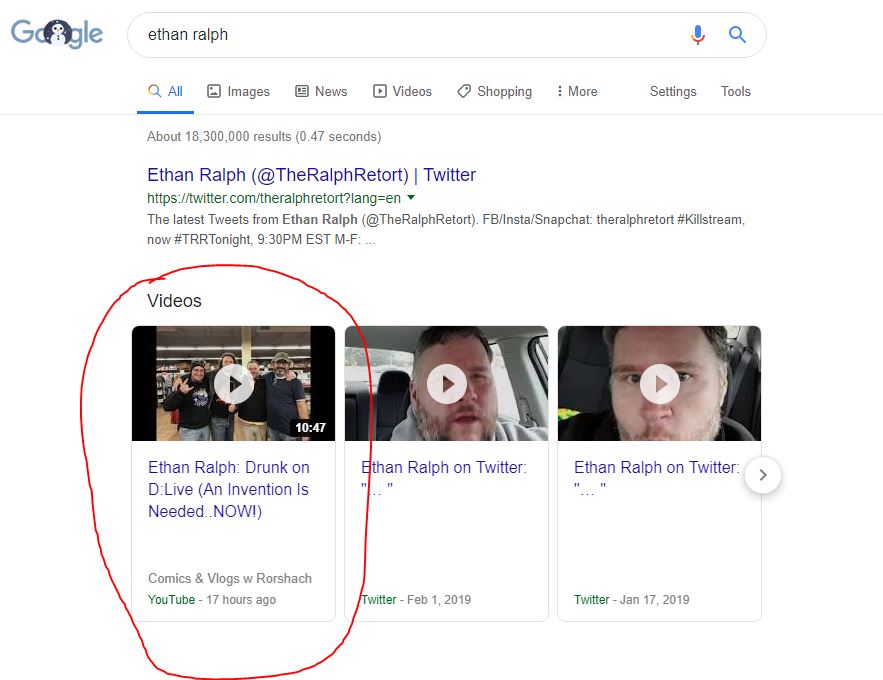Expand the green URL dropdown arrow
This screenshot has width=883, height=680.
tap(411, 198)
